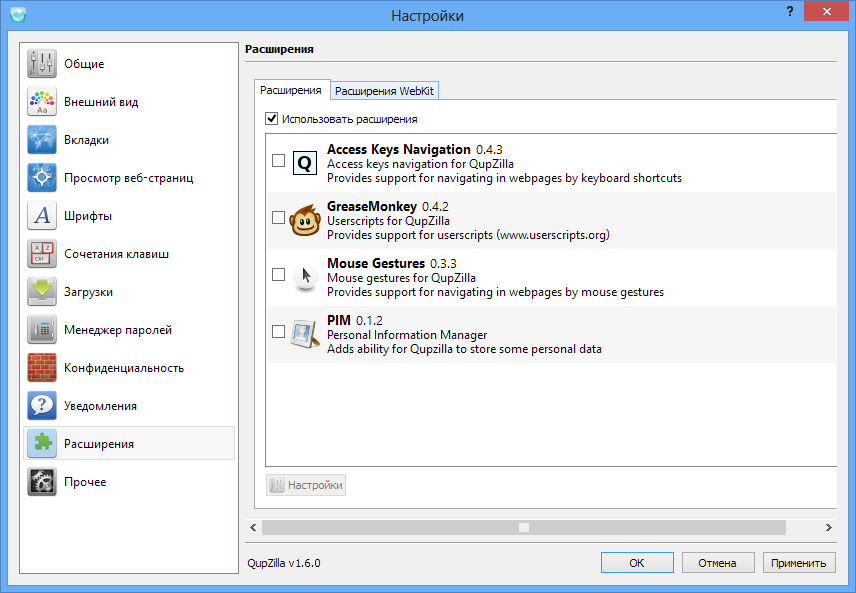Click the Общие sliders icon
This screenshot has height=593, width=856.
(x=41, y=64)
